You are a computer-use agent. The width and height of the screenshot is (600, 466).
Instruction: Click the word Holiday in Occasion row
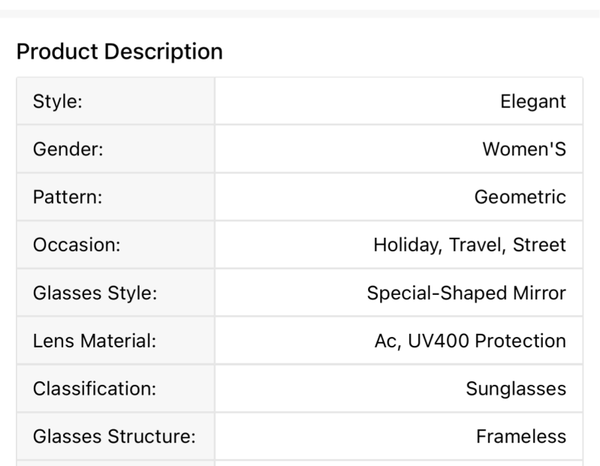[x=406, y=245]
